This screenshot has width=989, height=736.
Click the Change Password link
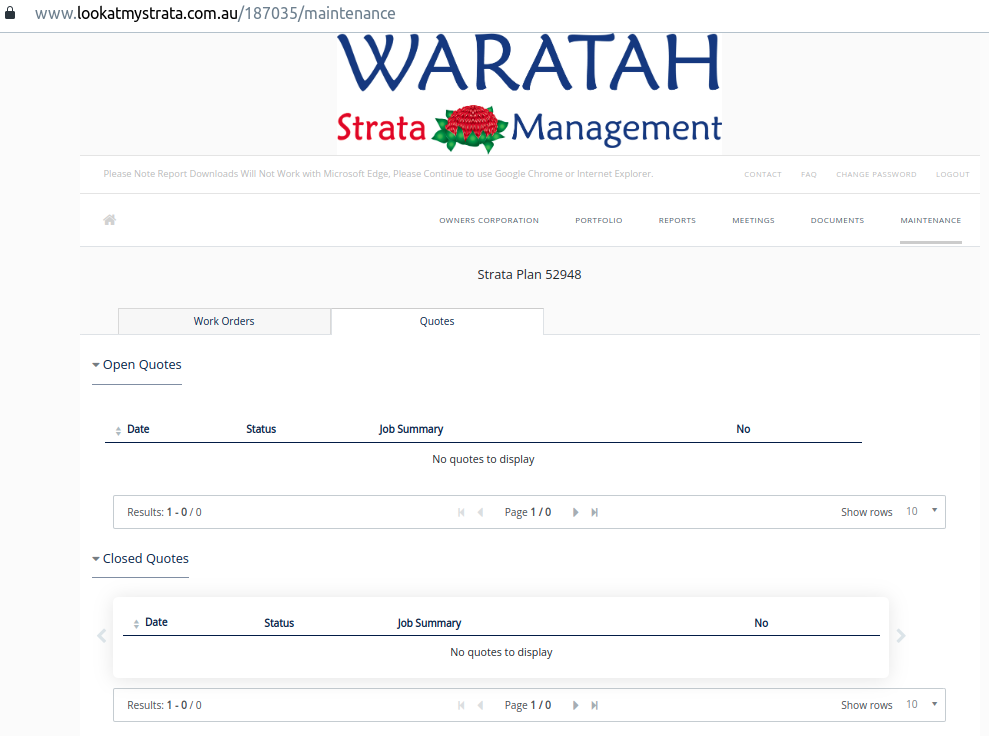point(876,174)
